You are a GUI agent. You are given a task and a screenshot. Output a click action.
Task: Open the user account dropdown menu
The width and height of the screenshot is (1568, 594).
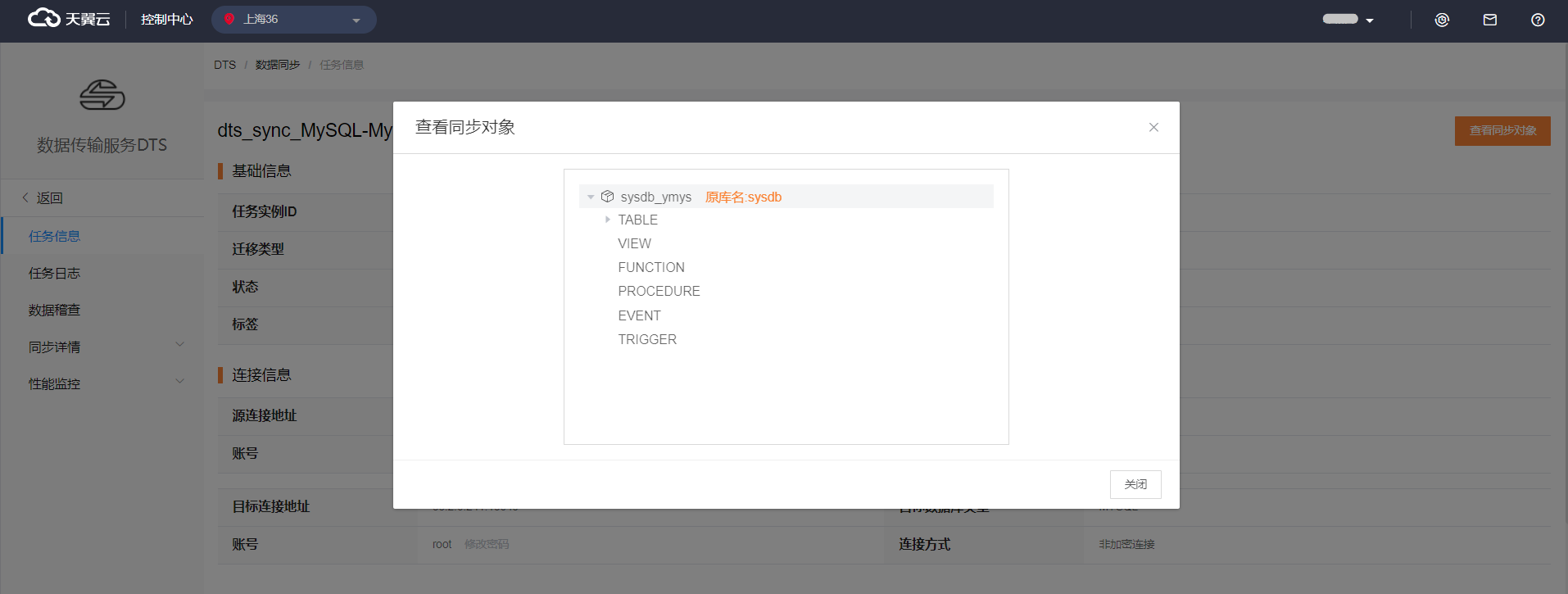click(1348, 20)
